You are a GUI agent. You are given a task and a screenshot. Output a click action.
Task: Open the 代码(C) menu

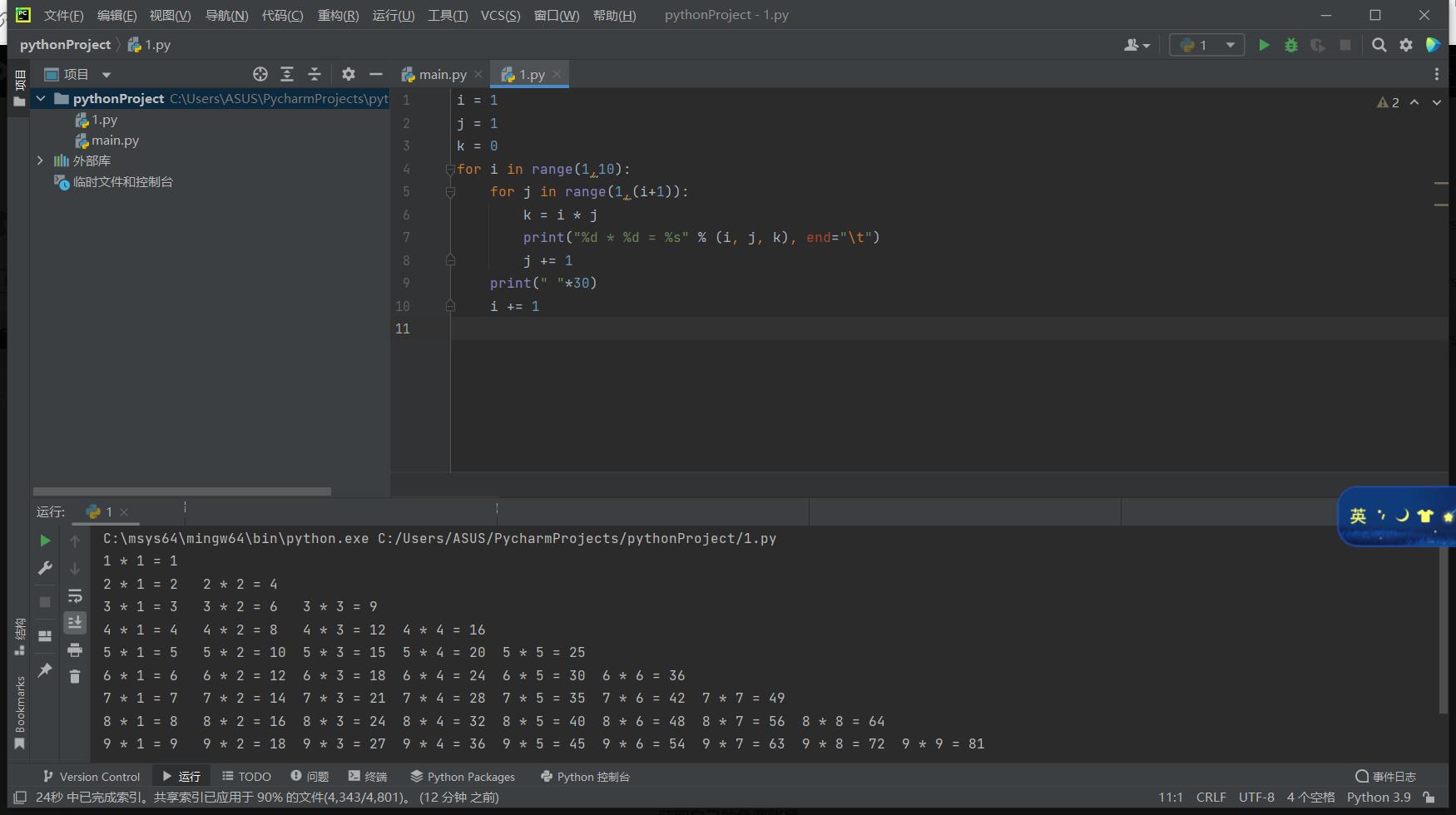tap(282, 15)
